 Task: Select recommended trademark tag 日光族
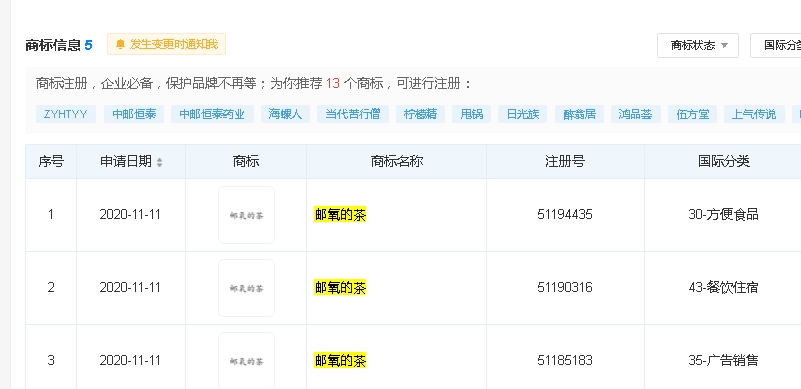(x=523, y=114)
